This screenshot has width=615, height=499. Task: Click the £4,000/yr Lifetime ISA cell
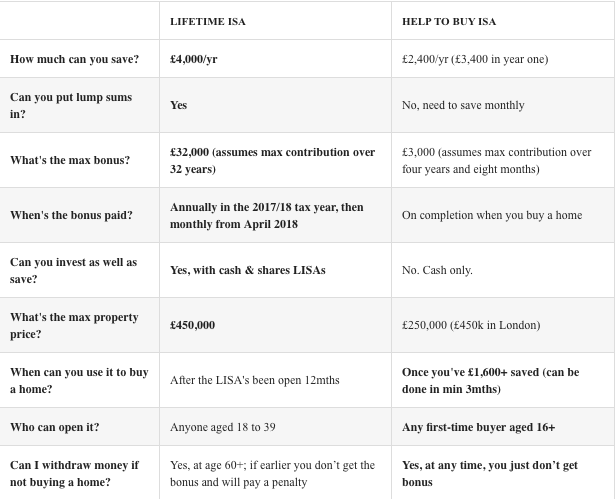[x=193, y=59]
